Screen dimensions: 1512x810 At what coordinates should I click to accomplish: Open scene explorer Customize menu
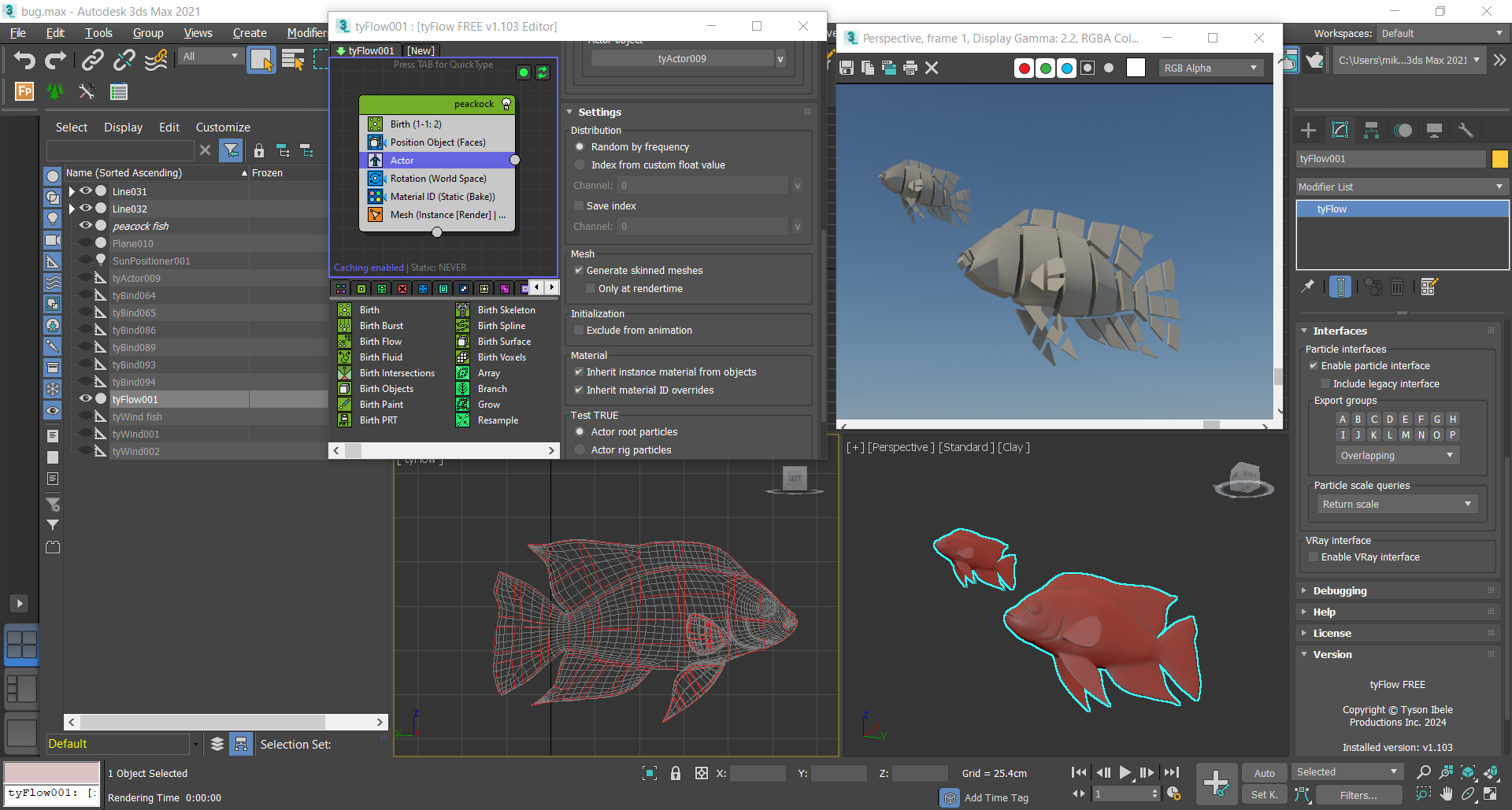click(x=223, y=127)
